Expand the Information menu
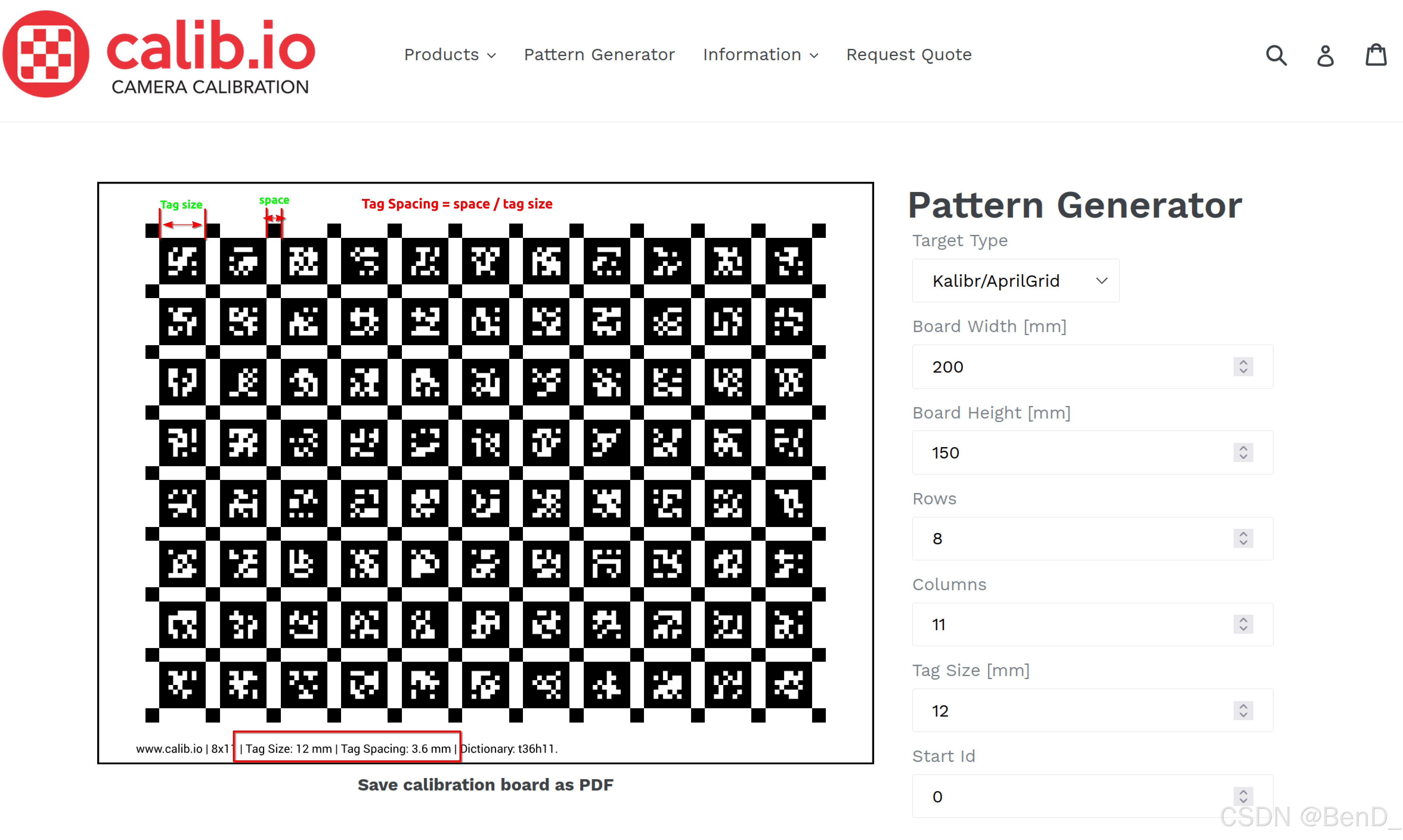Viewport: 1403px width, 840px height. click(761, 54)
